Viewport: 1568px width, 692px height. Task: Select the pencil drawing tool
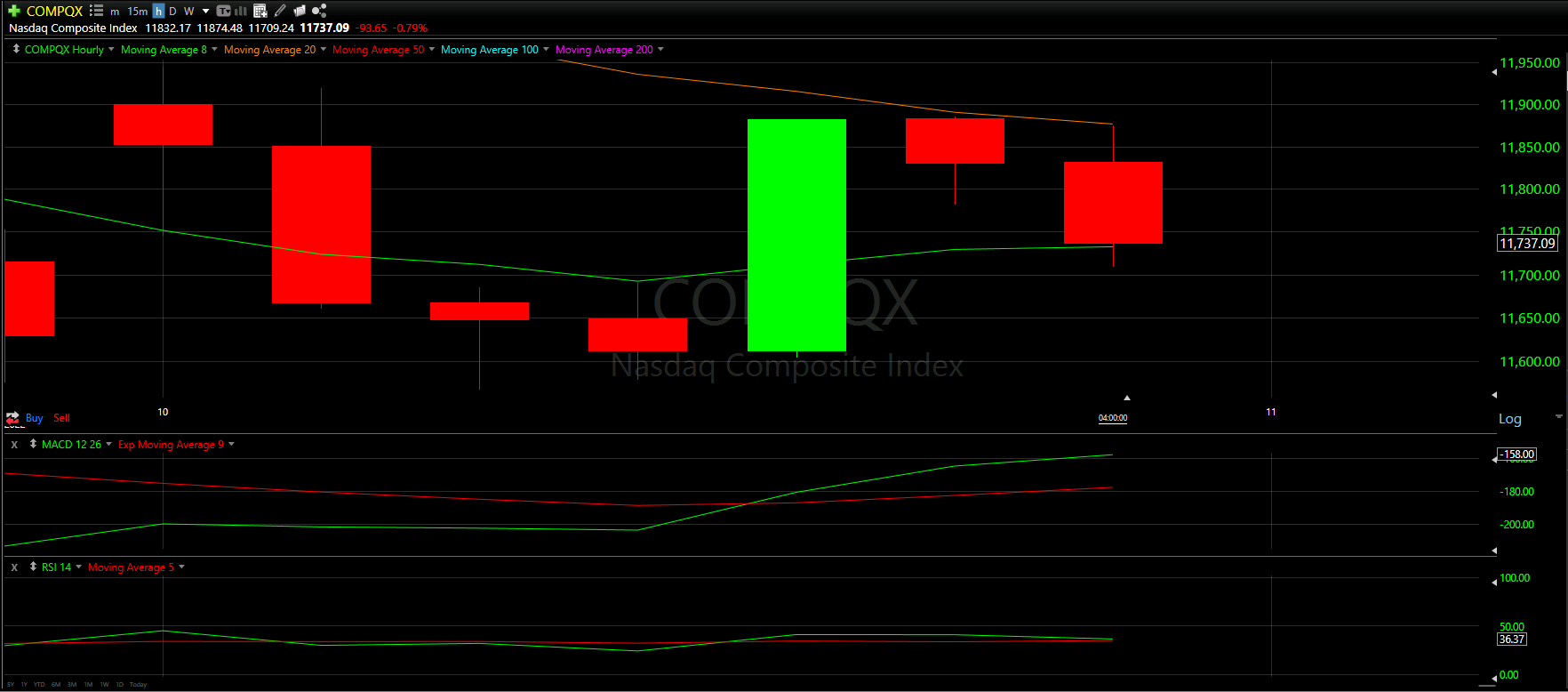(280, 11)
